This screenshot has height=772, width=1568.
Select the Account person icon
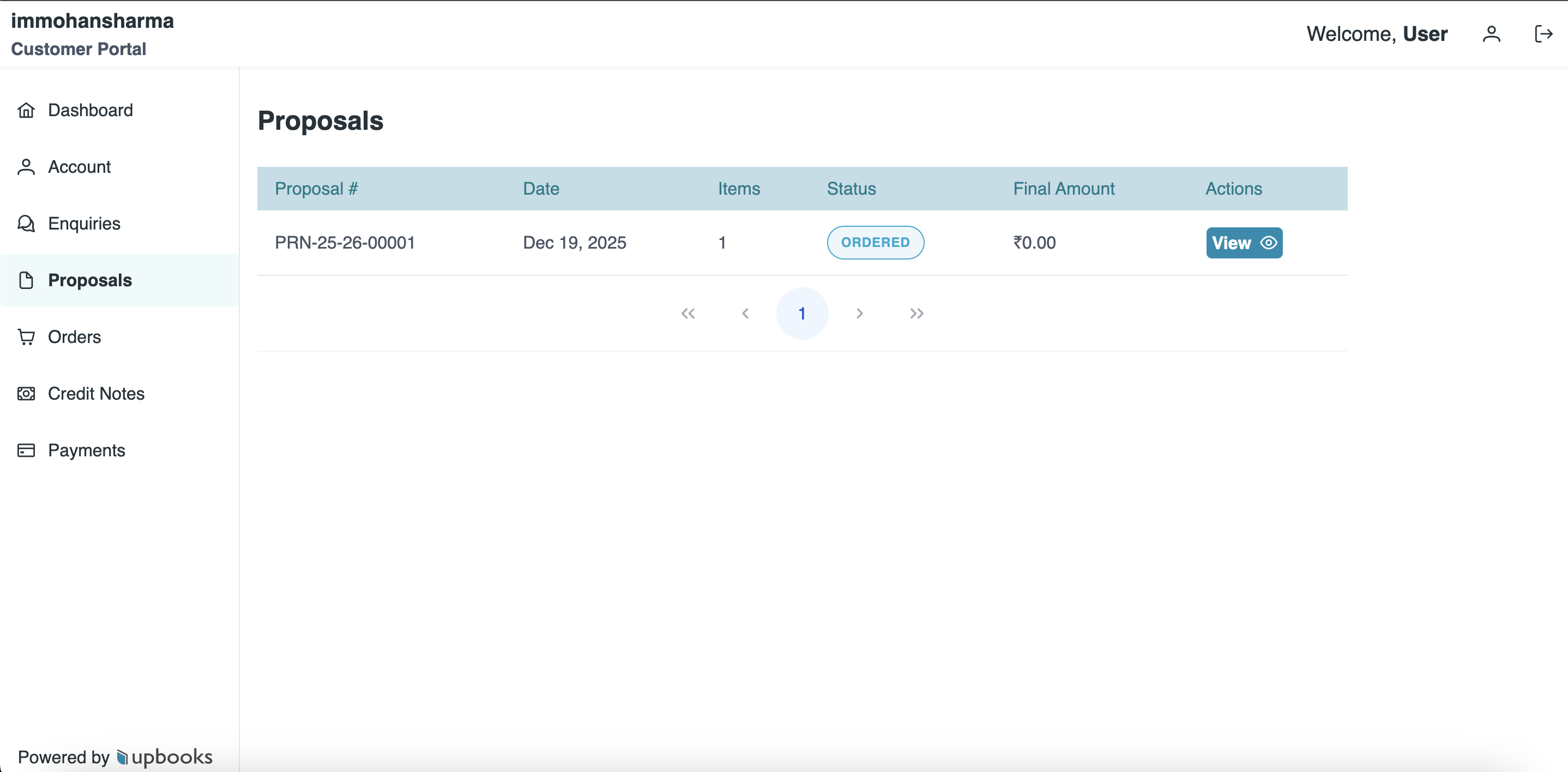coord(26,166)
